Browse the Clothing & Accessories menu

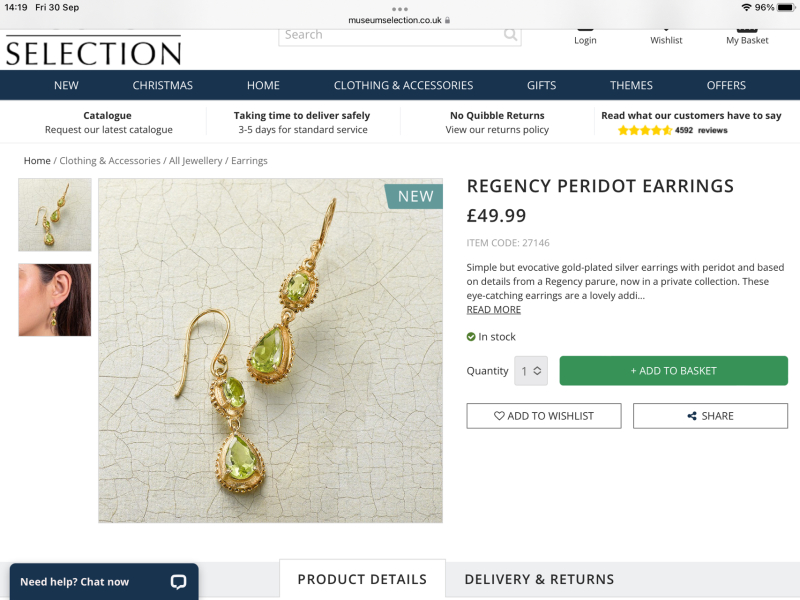tap(403, 85)
